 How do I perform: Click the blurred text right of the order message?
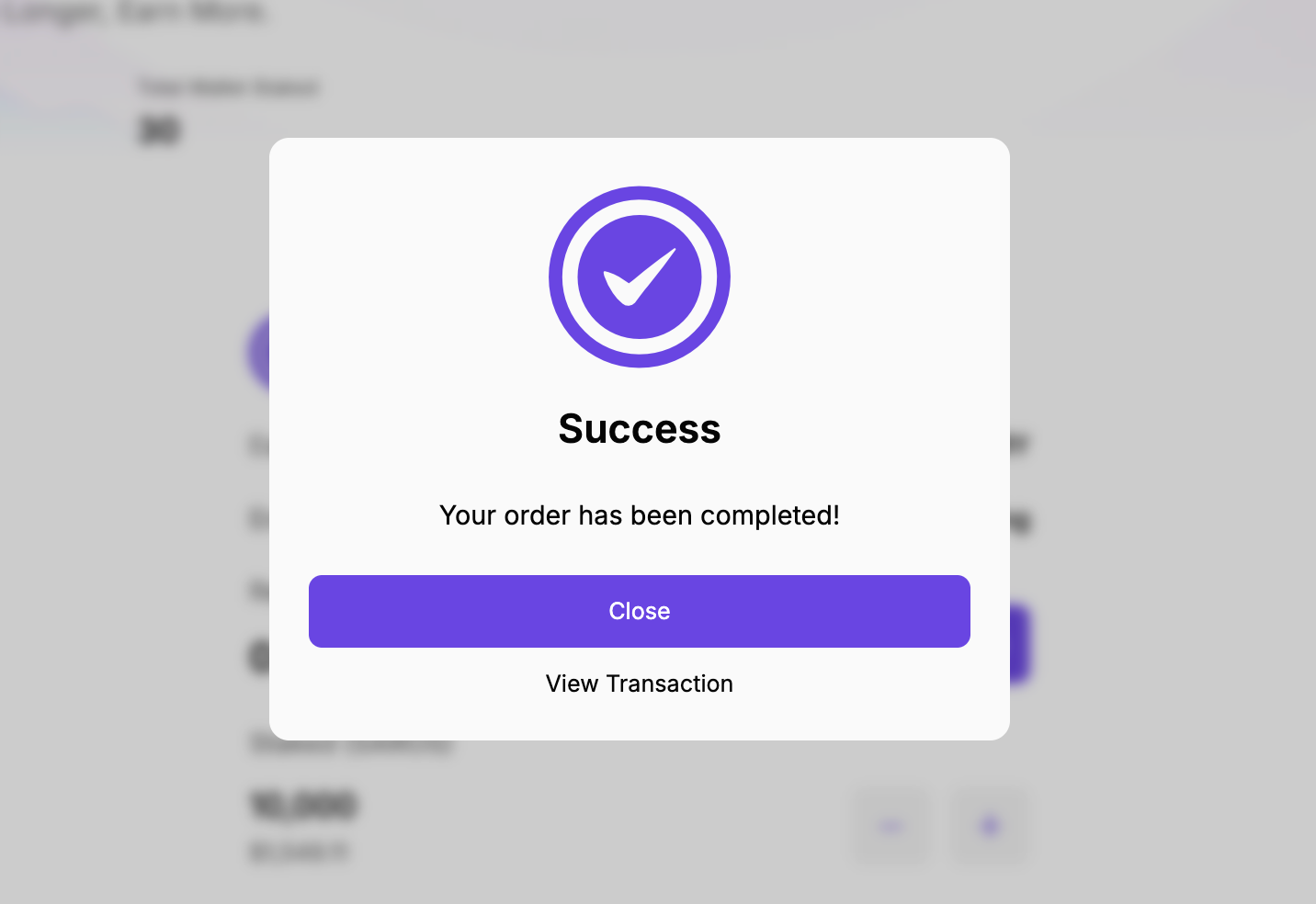[x=1020, y=522]
